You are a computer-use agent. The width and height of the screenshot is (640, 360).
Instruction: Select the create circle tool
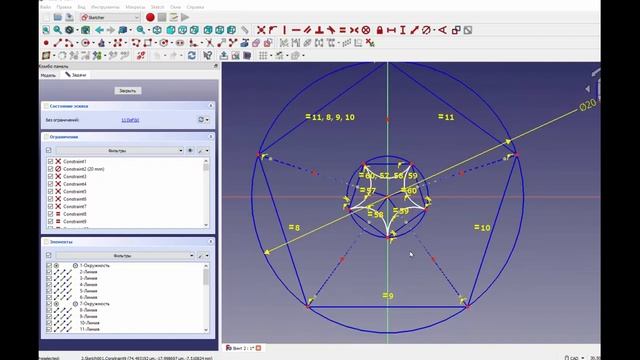click(85, 43)
